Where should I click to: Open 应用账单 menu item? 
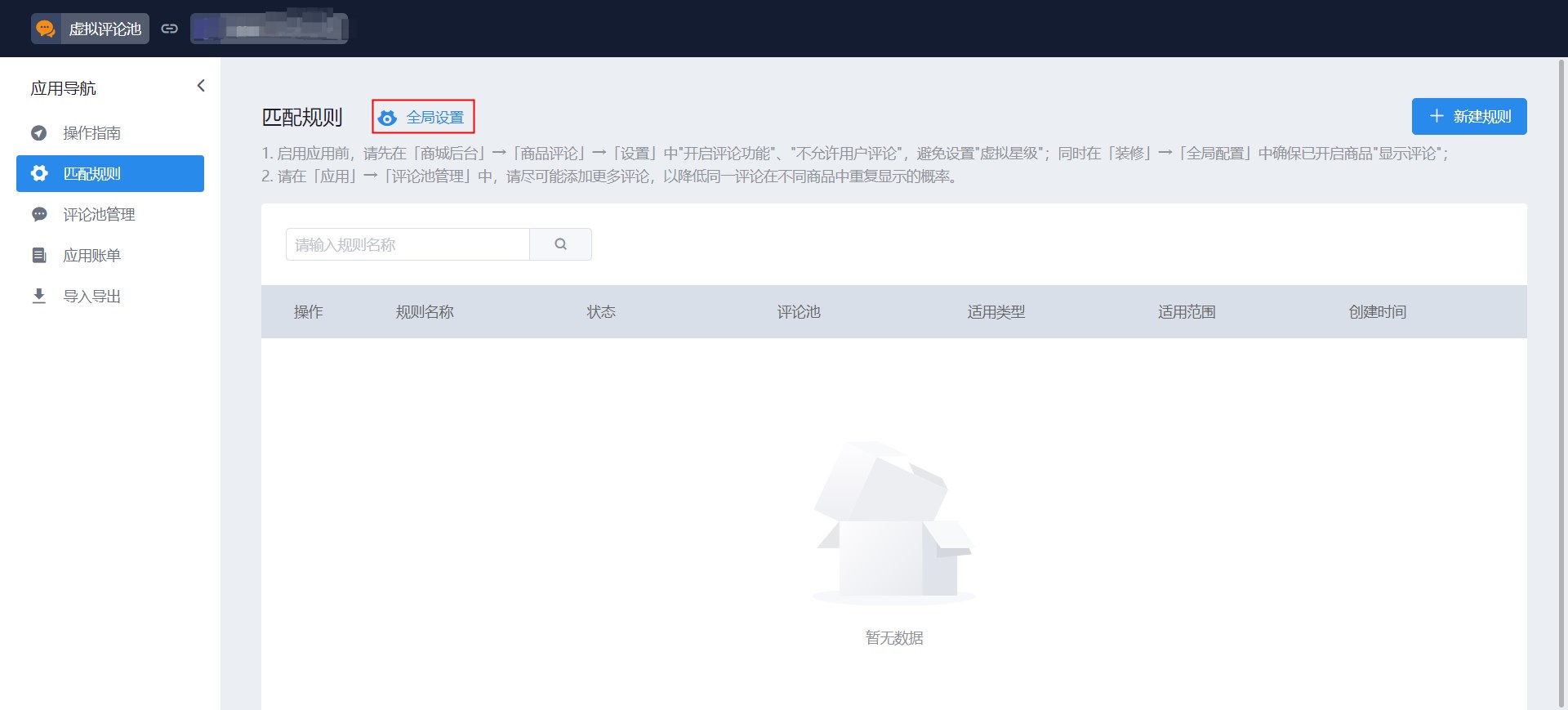click(x=110, y=255)
